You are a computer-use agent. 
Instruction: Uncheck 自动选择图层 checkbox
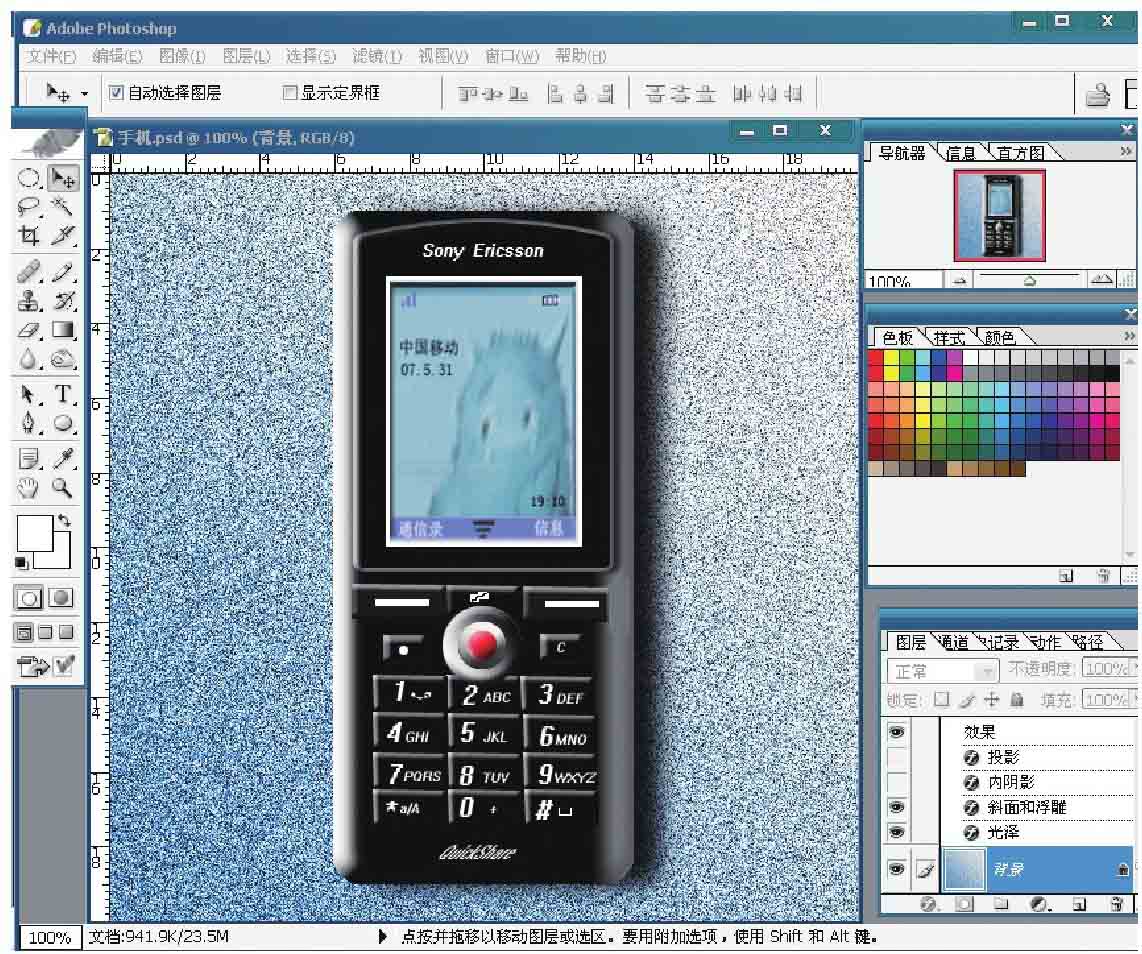[116, 92]
